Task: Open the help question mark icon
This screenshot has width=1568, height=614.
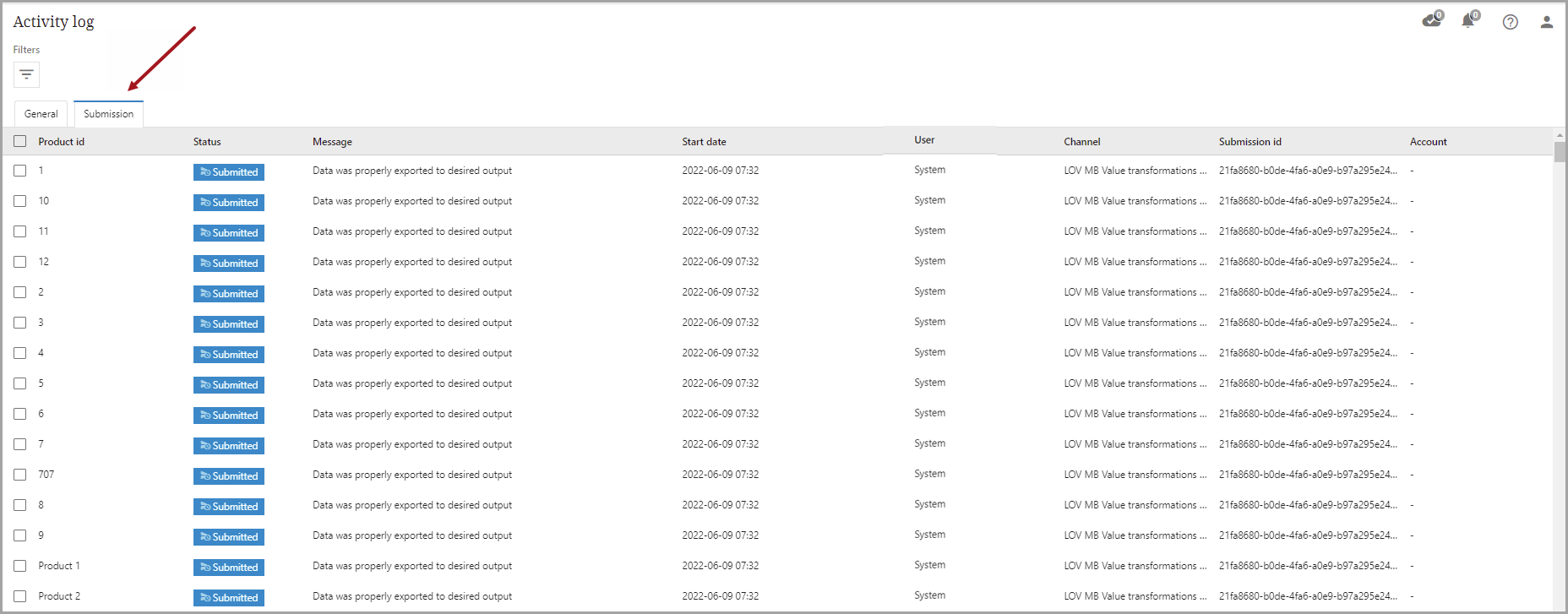Action: click(1510, 22)
